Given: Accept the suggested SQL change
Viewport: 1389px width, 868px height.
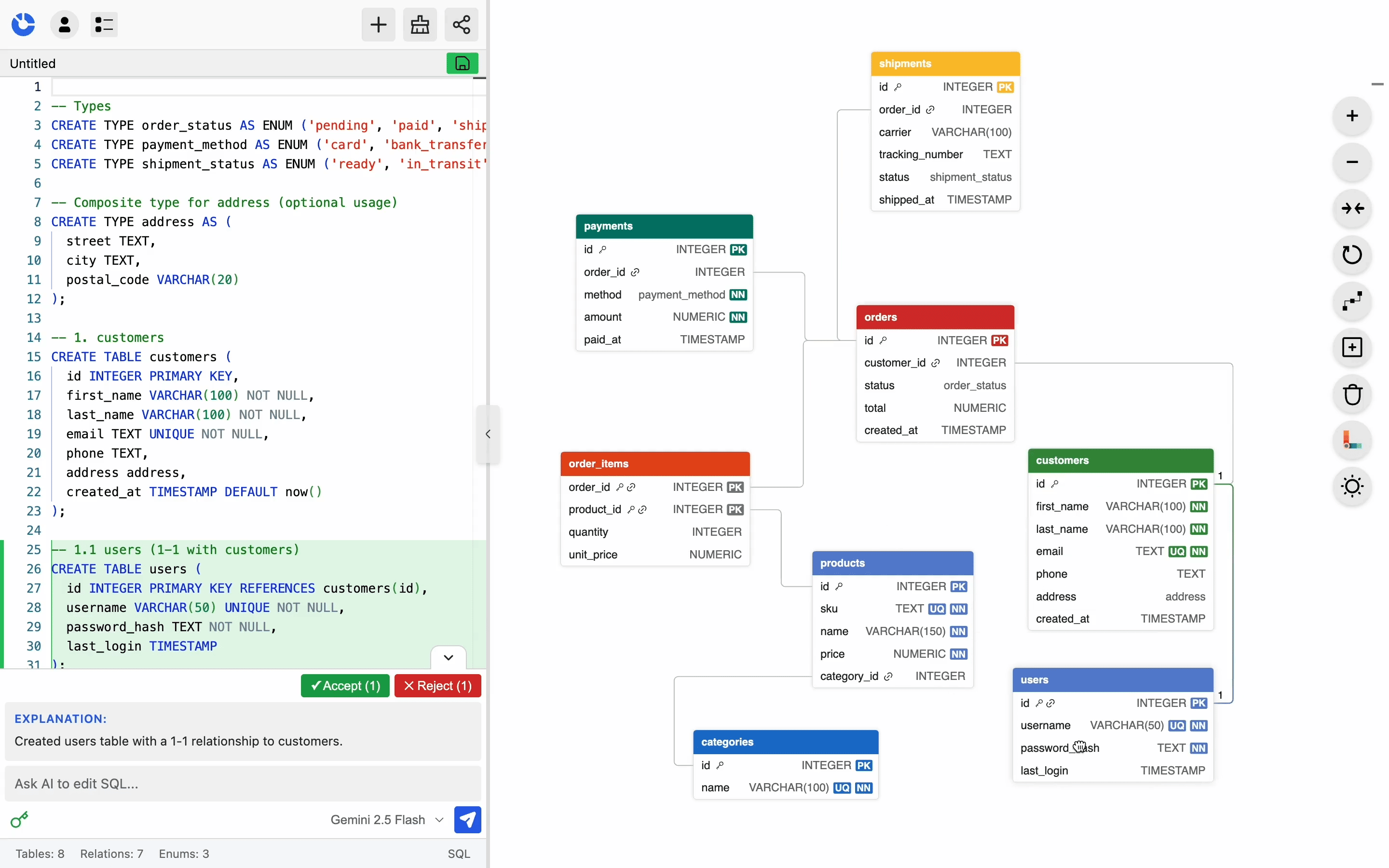Looking at the screenshot, I should point(345,685).
